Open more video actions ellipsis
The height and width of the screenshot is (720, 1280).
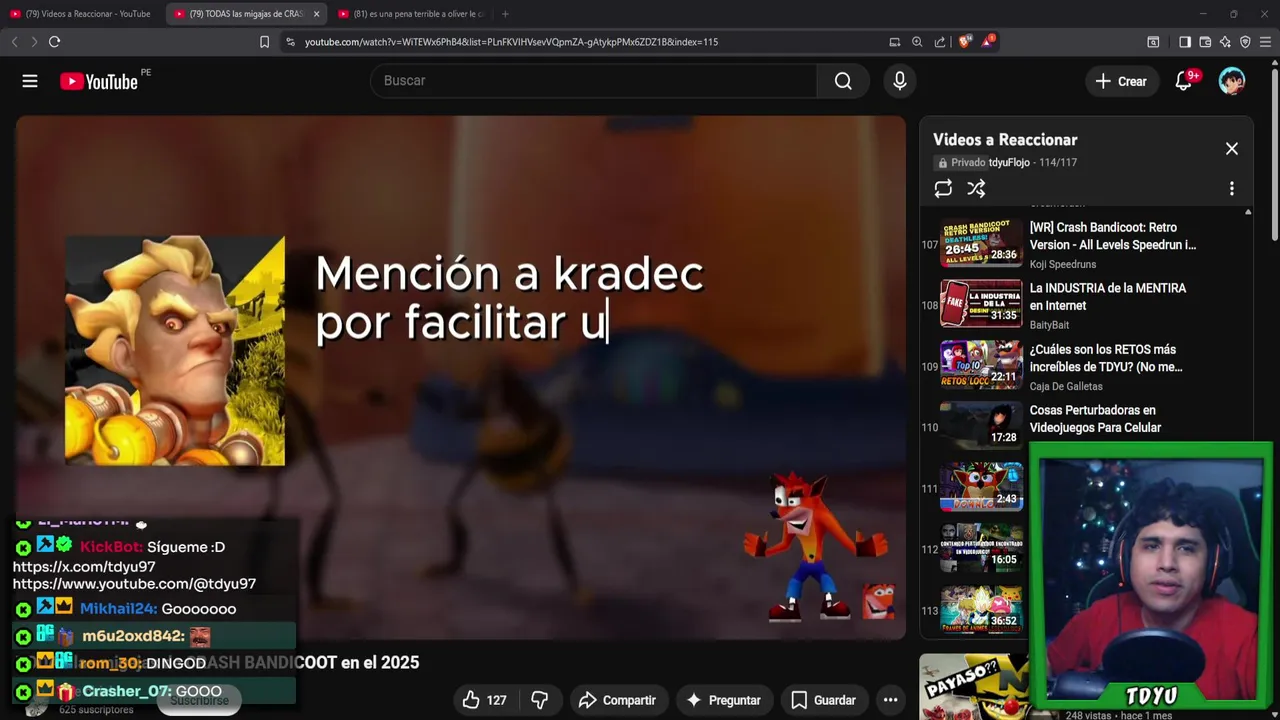pos(890,700)
